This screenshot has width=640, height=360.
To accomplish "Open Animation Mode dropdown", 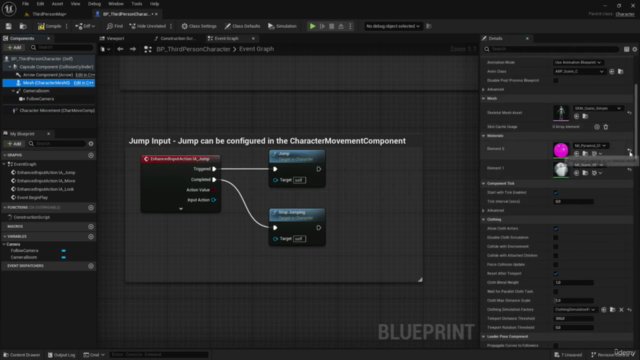I will [x=578, y=62].
